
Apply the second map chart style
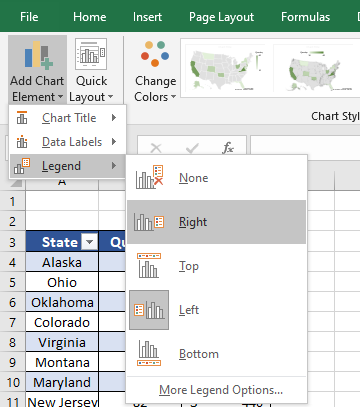pos(314,68)
